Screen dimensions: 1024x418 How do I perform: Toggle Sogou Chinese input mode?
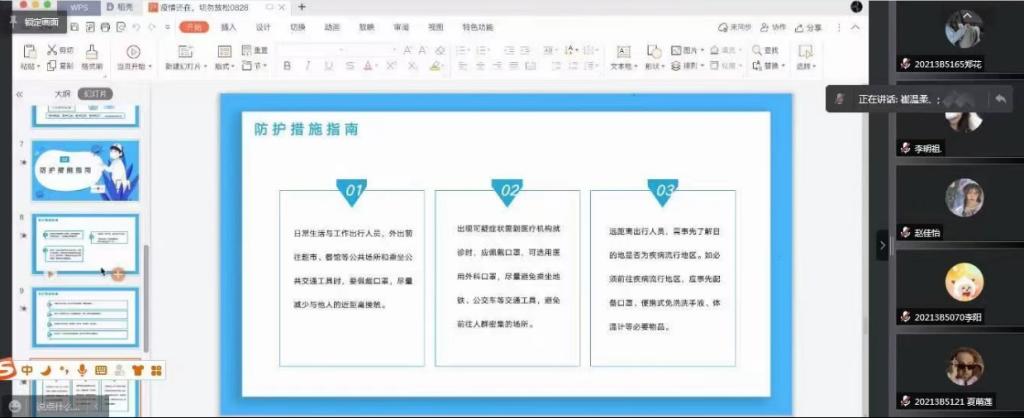pos(27,370)
